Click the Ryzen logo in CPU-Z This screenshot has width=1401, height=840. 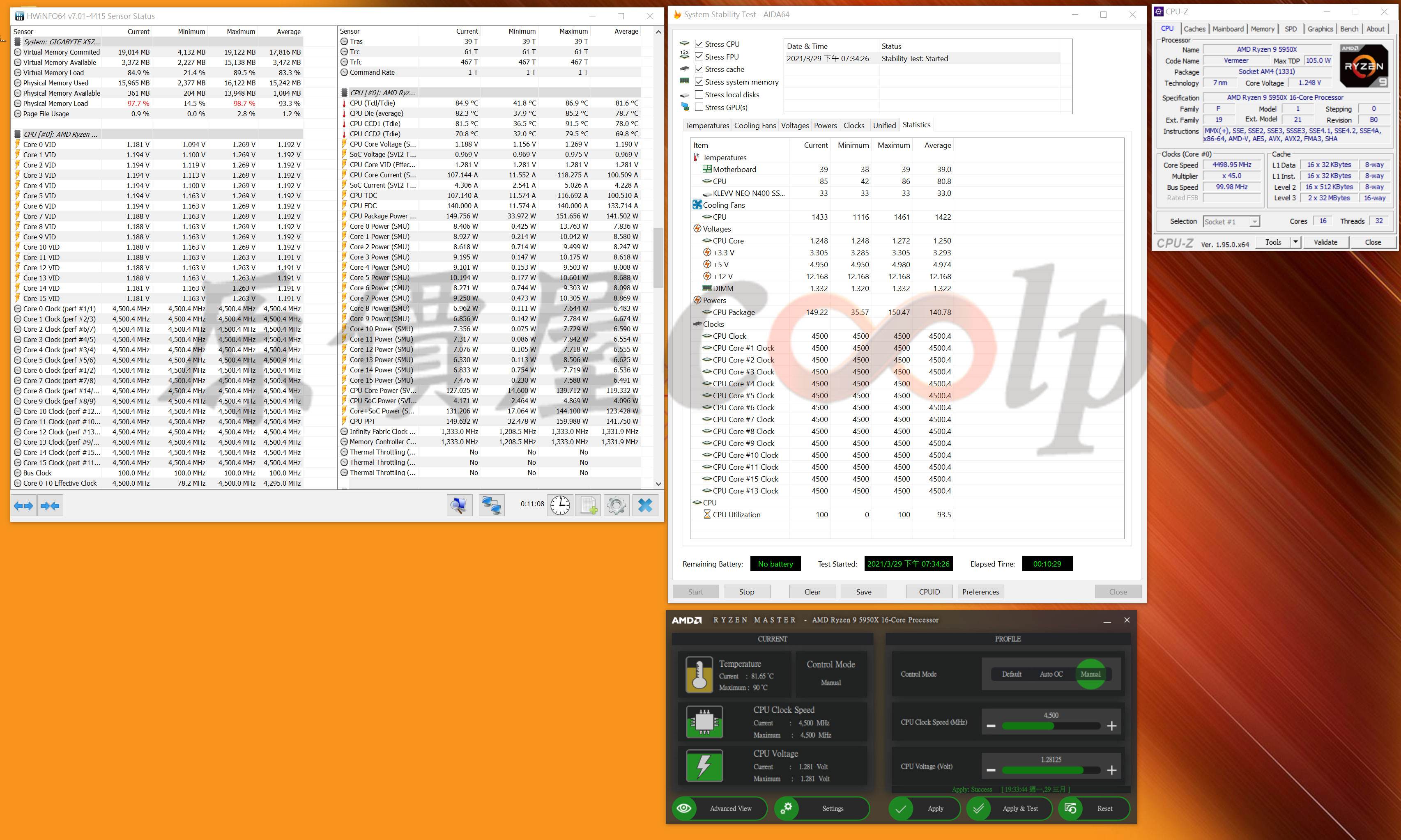coord(1364,66)
